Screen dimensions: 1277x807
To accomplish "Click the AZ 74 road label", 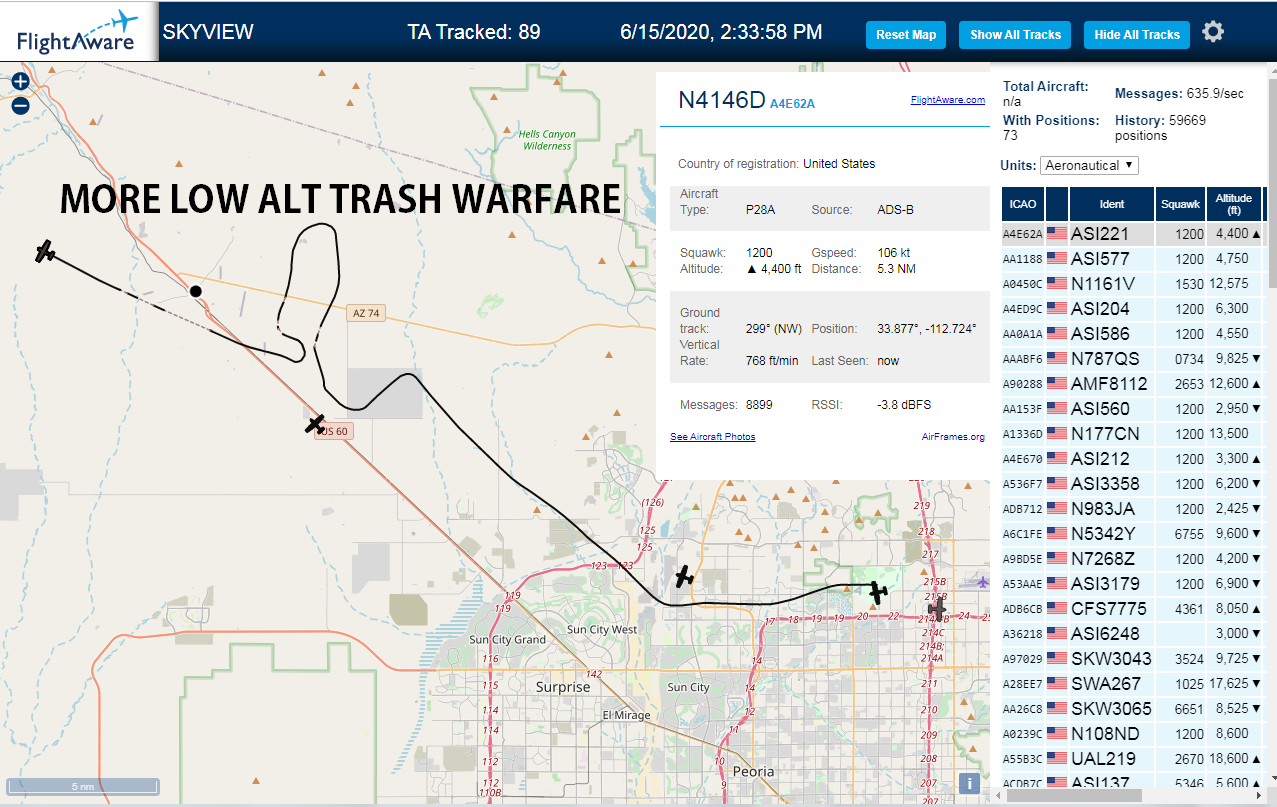I will 366,313.
